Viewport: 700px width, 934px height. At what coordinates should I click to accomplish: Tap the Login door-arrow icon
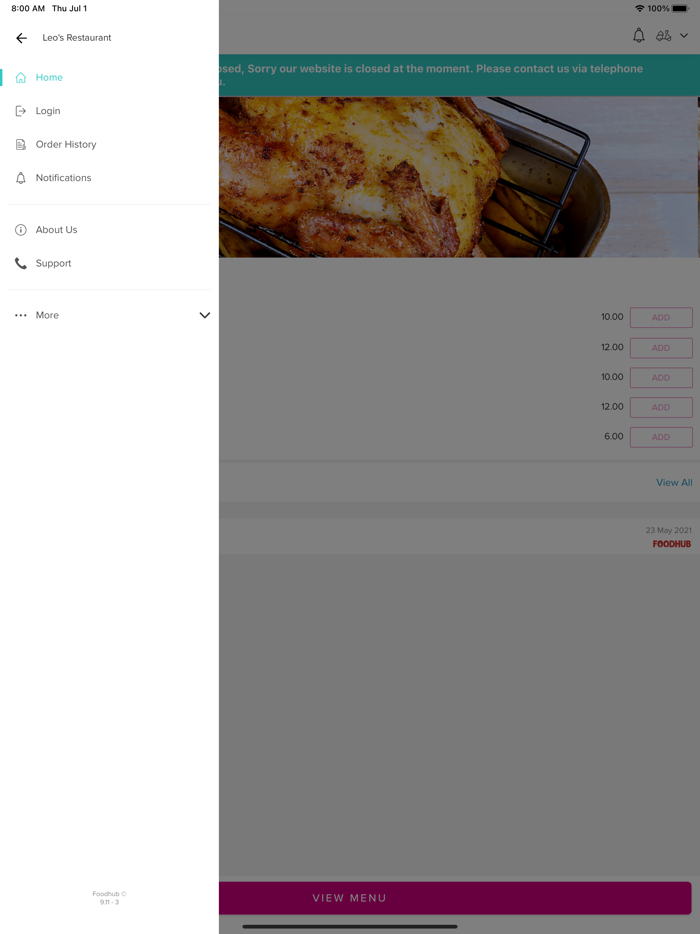point(21,111)
